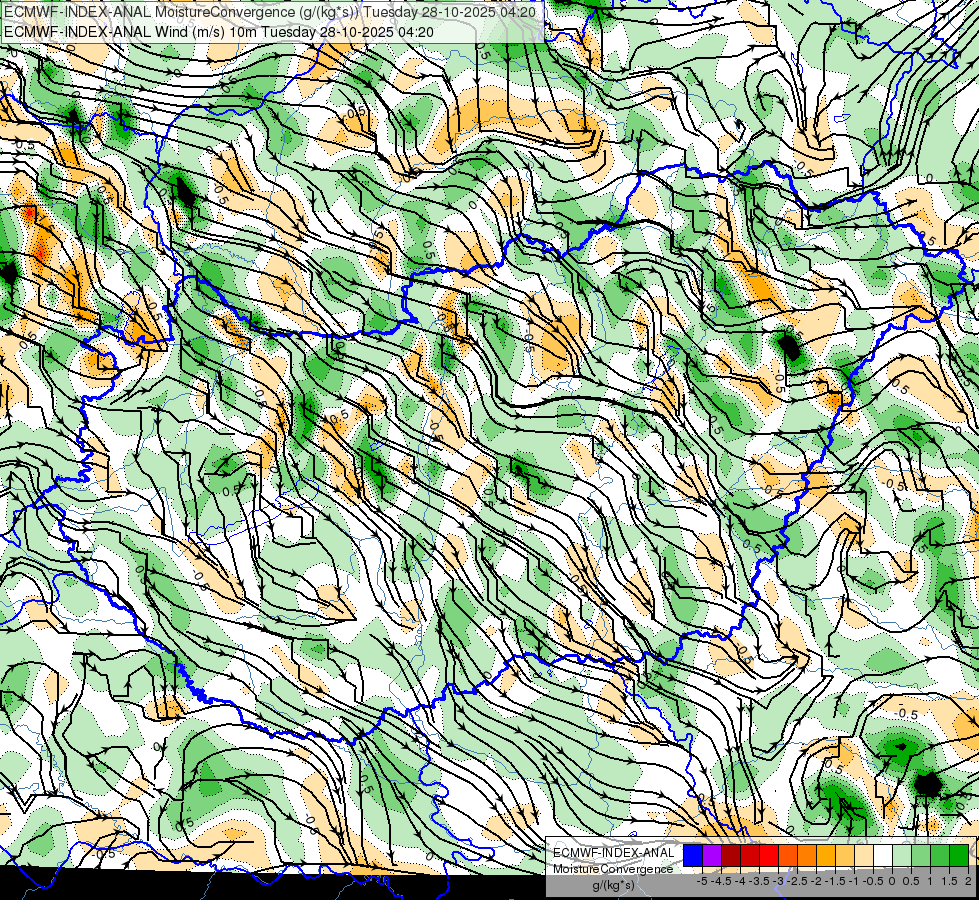Click the -2.5 tick label in legend

click(x=797, y=881)
